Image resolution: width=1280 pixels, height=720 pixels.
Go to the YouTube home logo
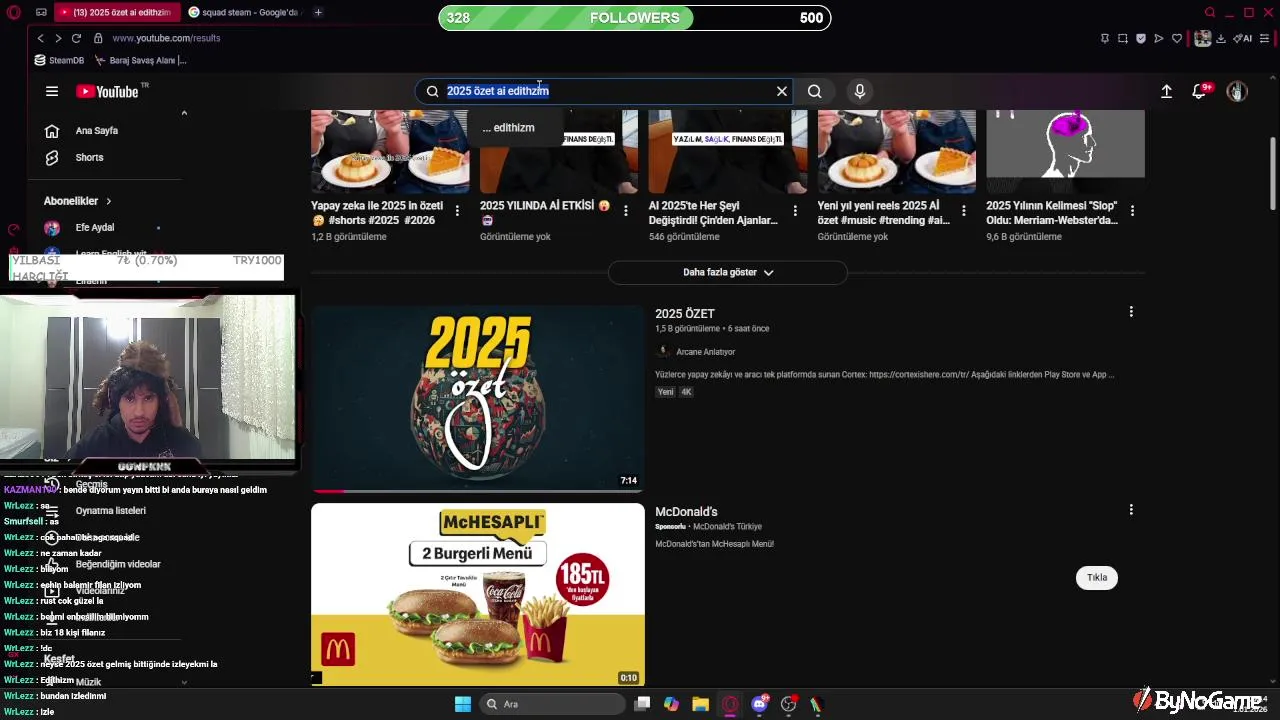click(x=107, y=91)
